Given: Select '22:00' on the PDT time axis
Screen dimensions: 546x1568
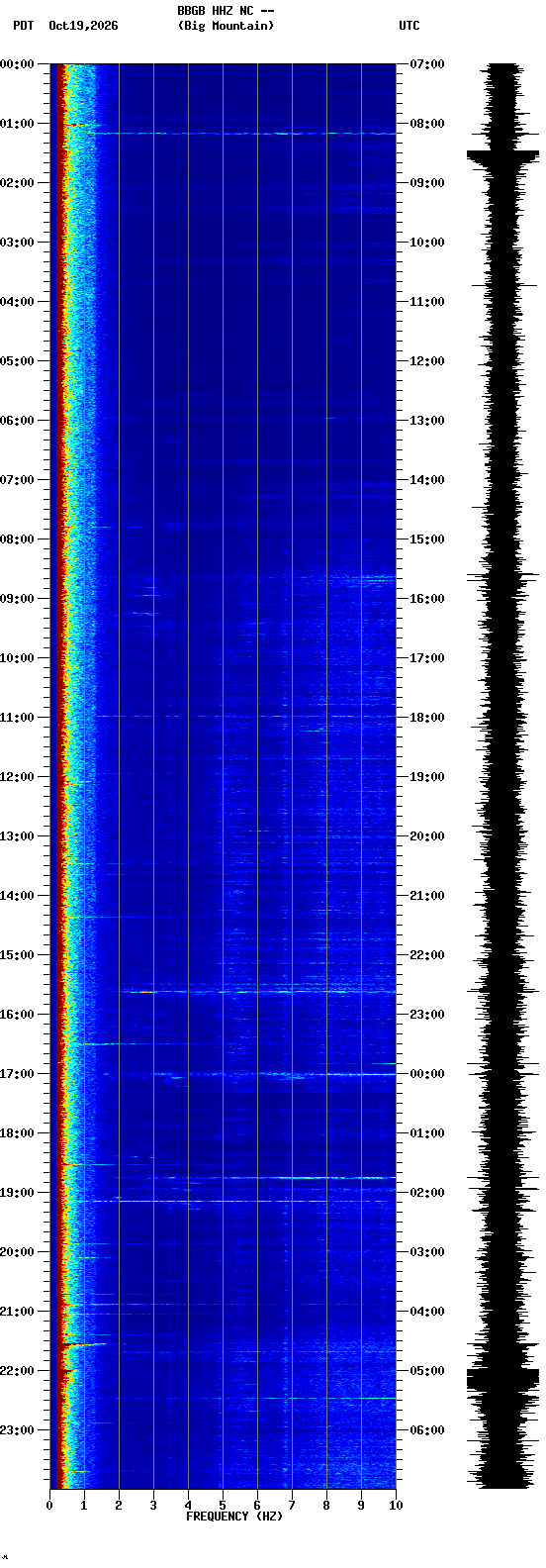Looking at the screenshot, I should pyautogui.click(x=17, y=1371).
